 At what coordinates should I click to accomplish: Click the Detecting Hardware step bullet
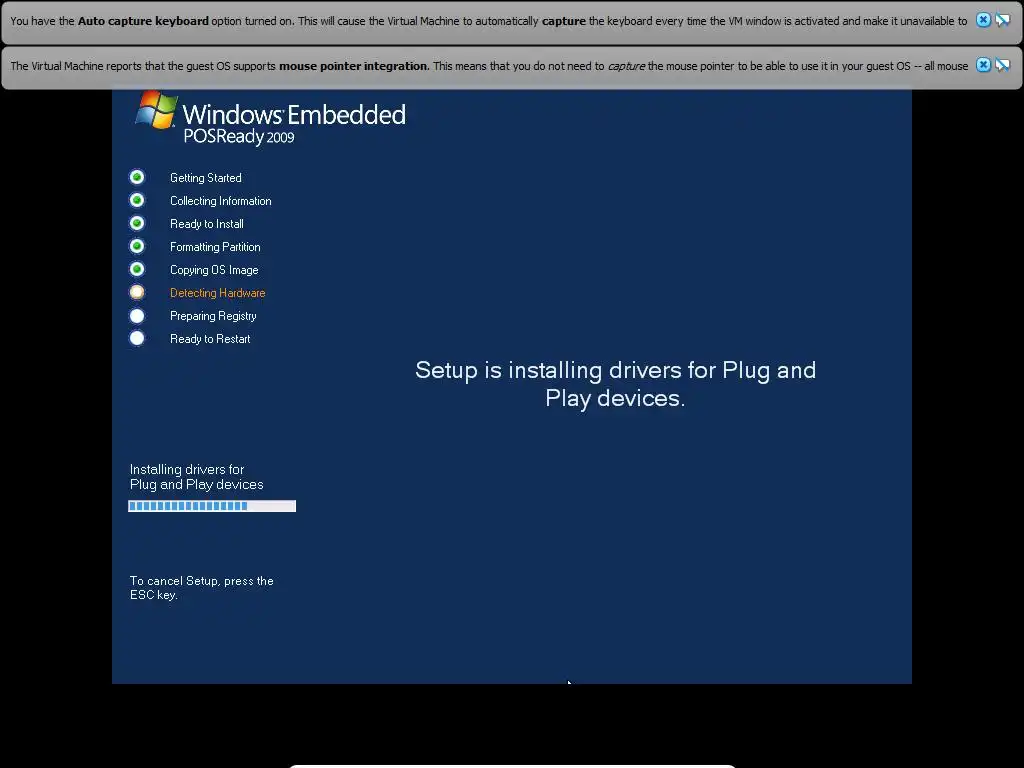point(137,292)
